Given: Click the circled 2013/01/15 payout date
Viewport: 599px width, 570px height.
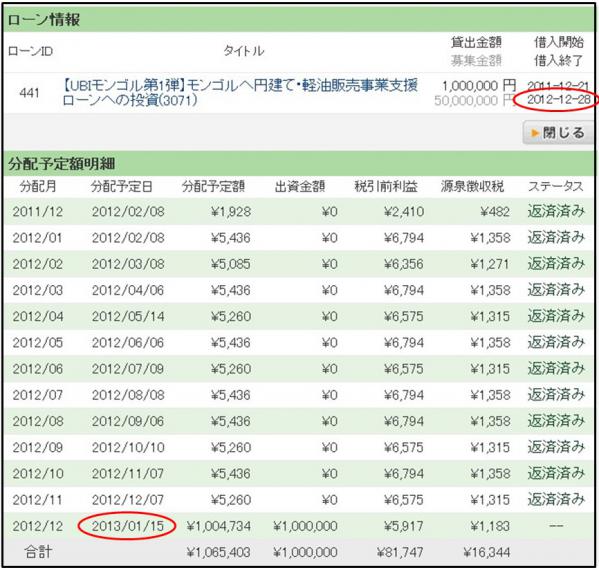Looking at the screenshot, I should pyautogui.click(x=128, y=526).
